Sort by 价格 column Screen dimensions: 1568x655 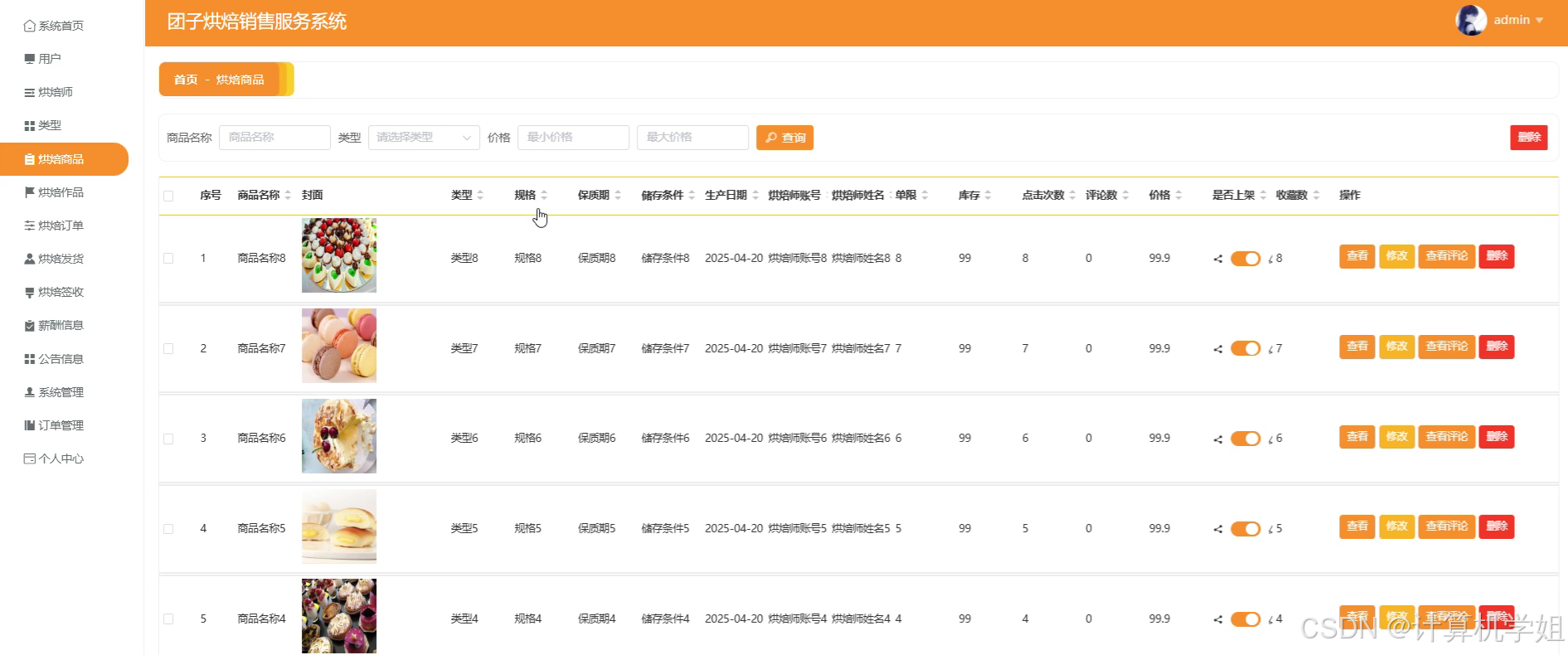1178,196
